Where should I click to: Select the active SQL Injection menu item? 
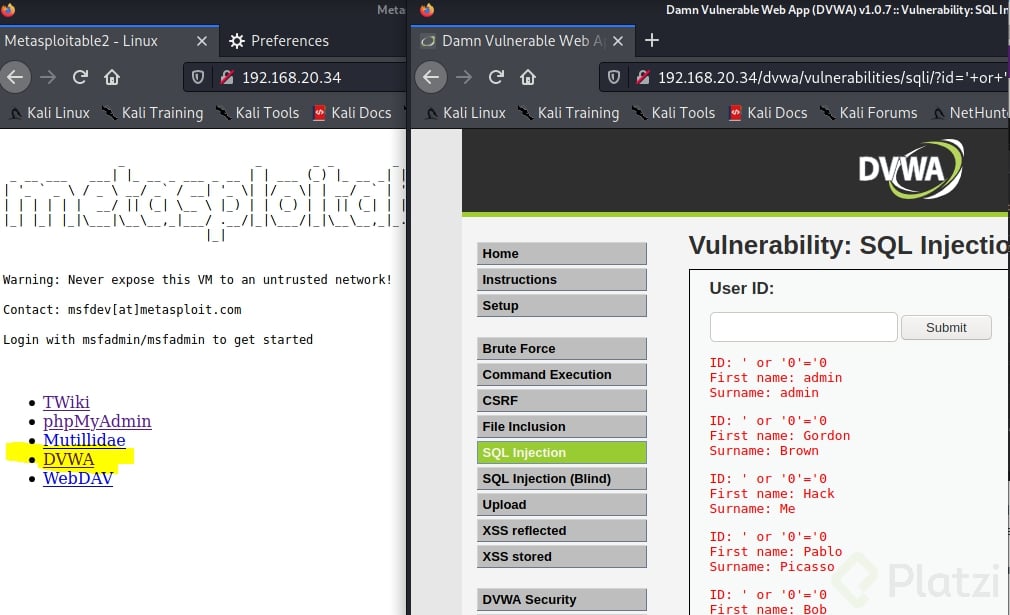click(562, 453)
